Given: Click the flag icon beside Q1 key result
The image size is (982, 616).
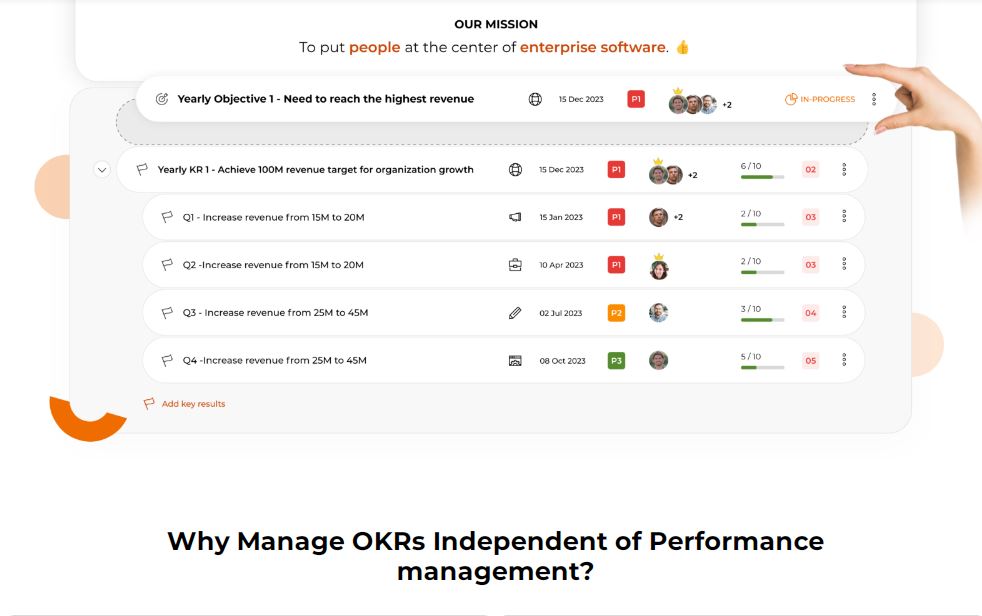Looking at the screenshot, I should (x=168, y=217).
